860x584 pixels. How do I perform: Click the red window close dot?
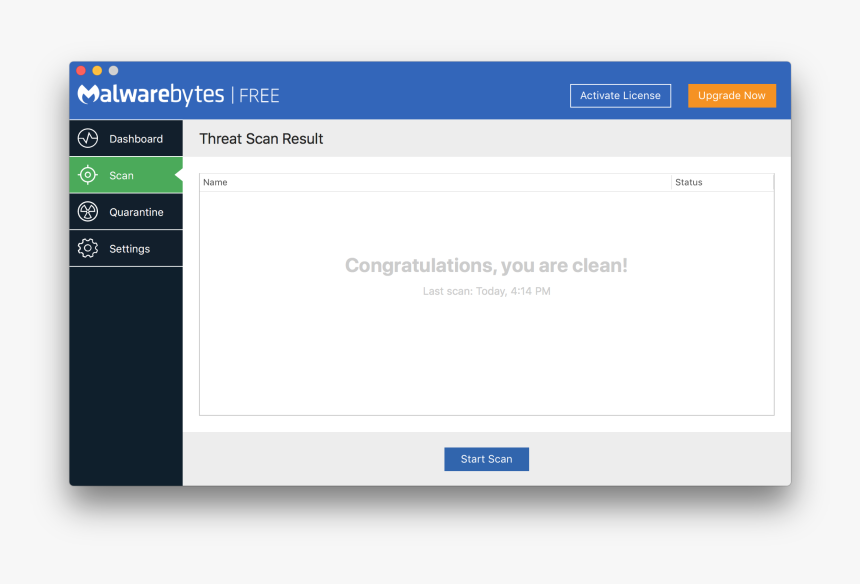click(80, 71)
